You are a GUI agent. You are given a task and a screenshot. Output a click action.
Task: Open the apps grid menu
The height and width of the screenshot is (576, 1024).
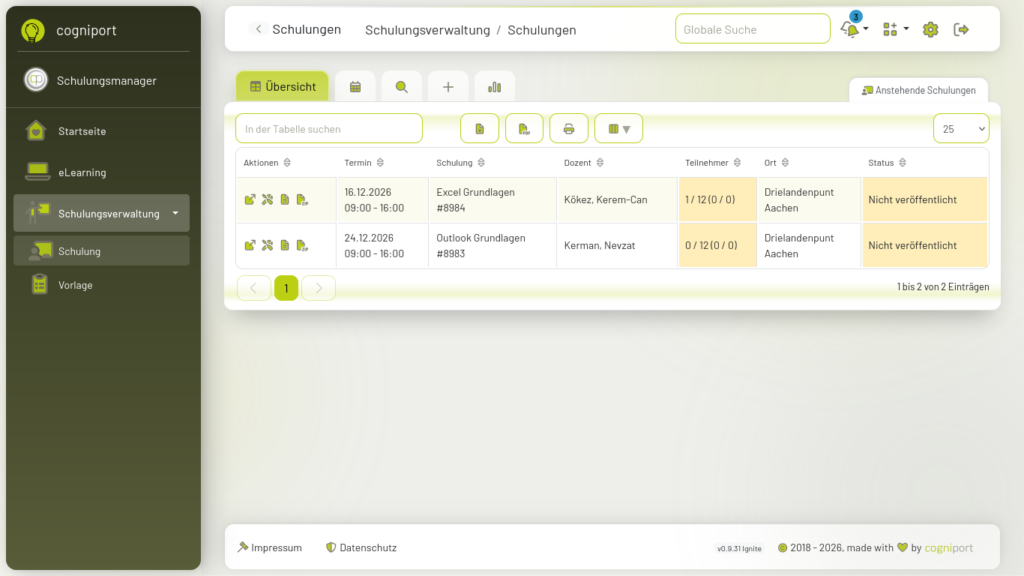(x=895, y=29)
